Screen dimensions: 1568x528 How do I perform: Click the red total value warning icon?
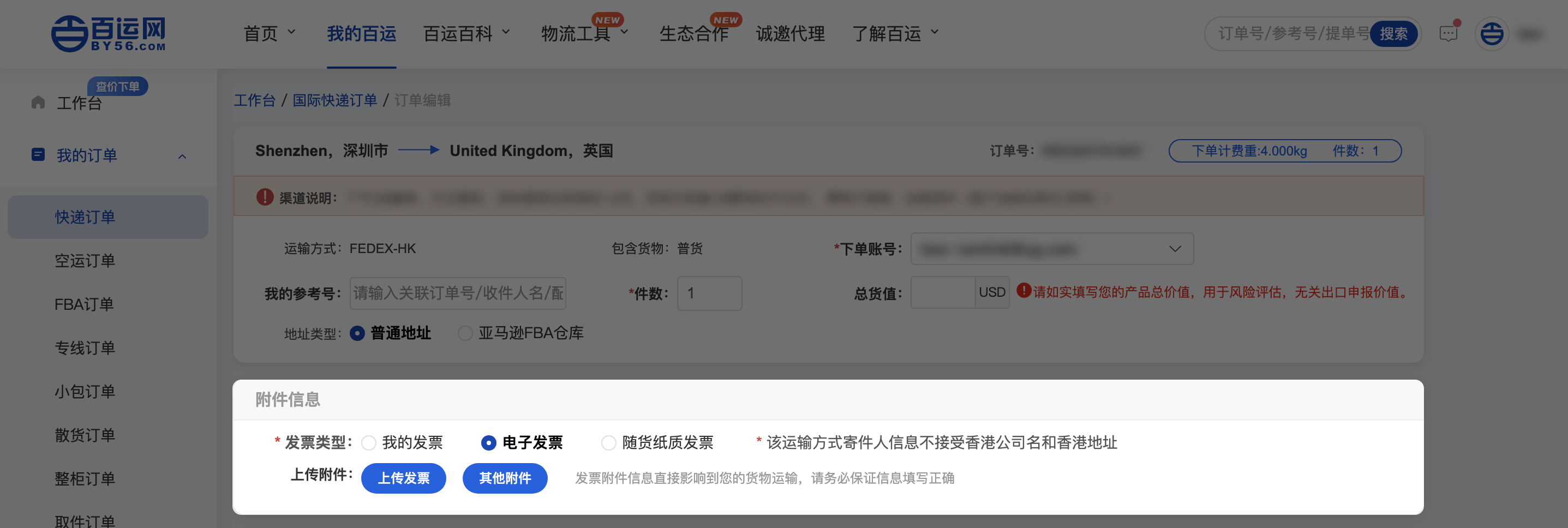pyautogui.click(x=1023, y=291)
